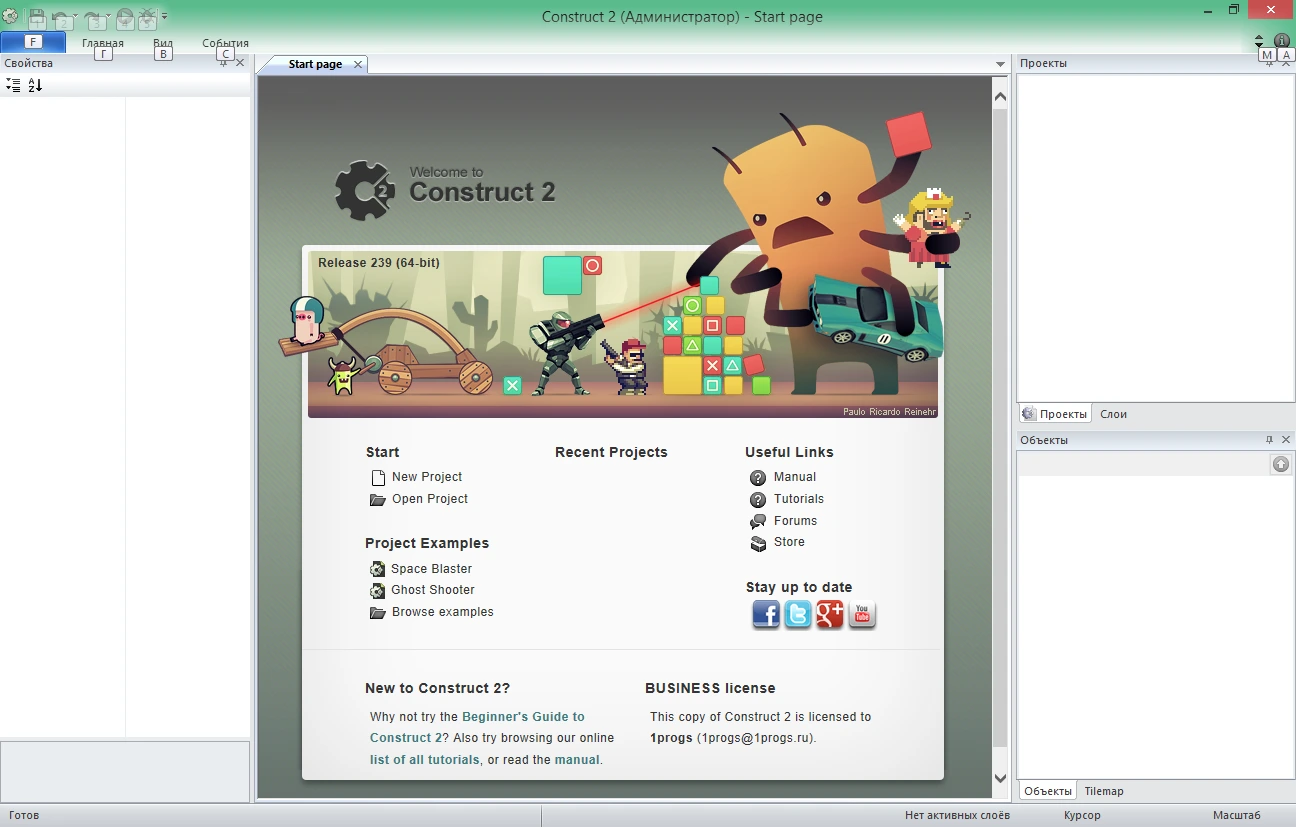Click the page icon beside New Project
Image resolution: width=1296 pixels, height=827 pixels.
coord(378,478)
